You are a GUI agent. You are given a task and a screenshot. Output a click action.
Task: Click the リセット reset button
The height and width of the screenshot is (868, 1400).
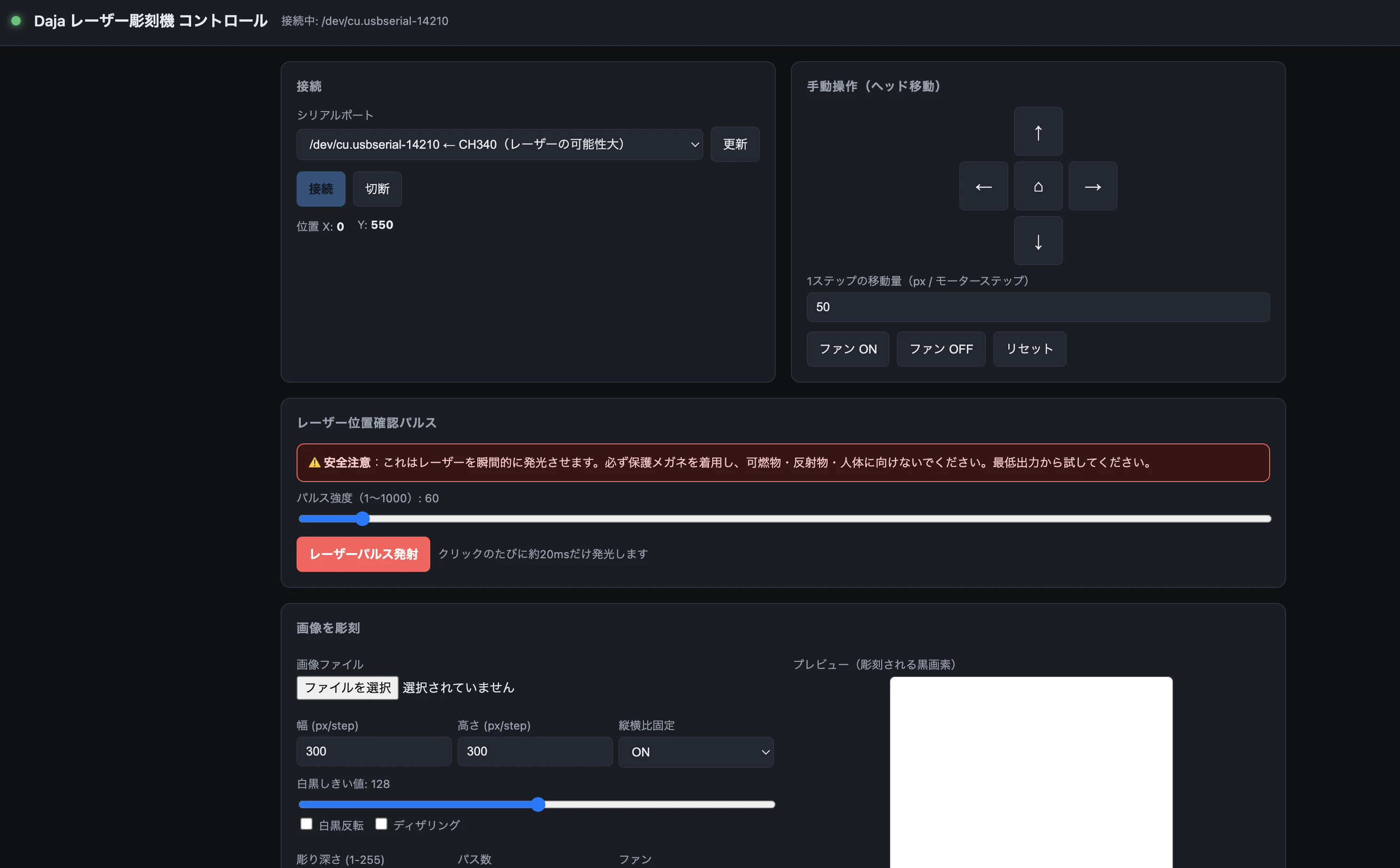coord(1030,349)
